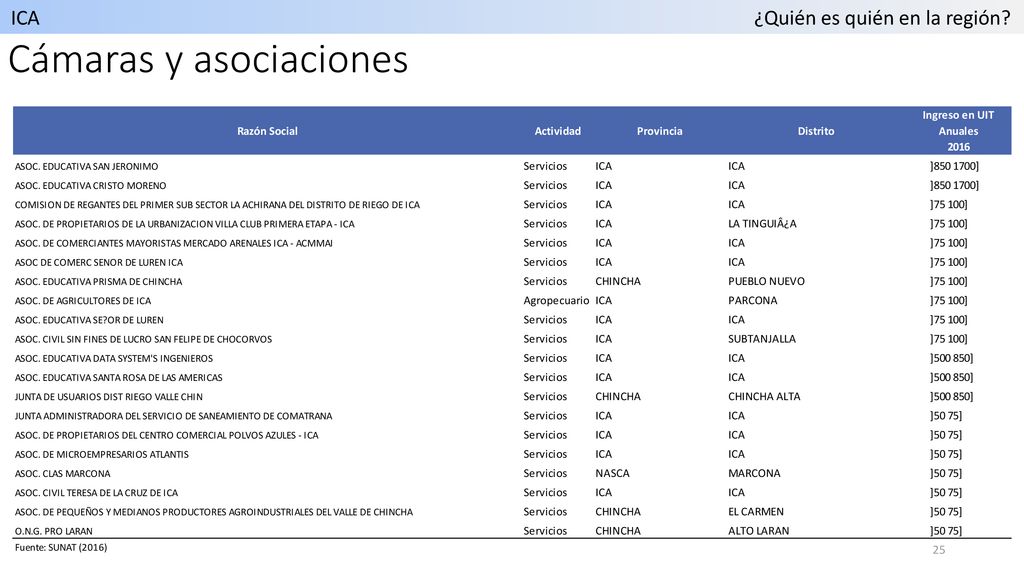This screenshot has height=576, width=1024.
Task: Select 'ASOC. EDUCATIVA CRISTO MORENO' row name
Action: point(90,185)
